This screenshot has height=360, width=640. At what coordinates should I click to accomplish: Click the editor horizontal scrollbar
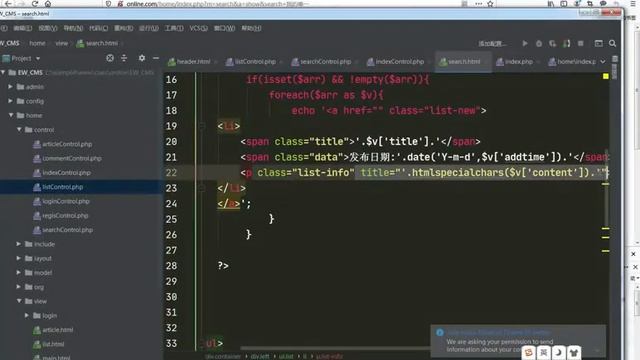point(335,348)
